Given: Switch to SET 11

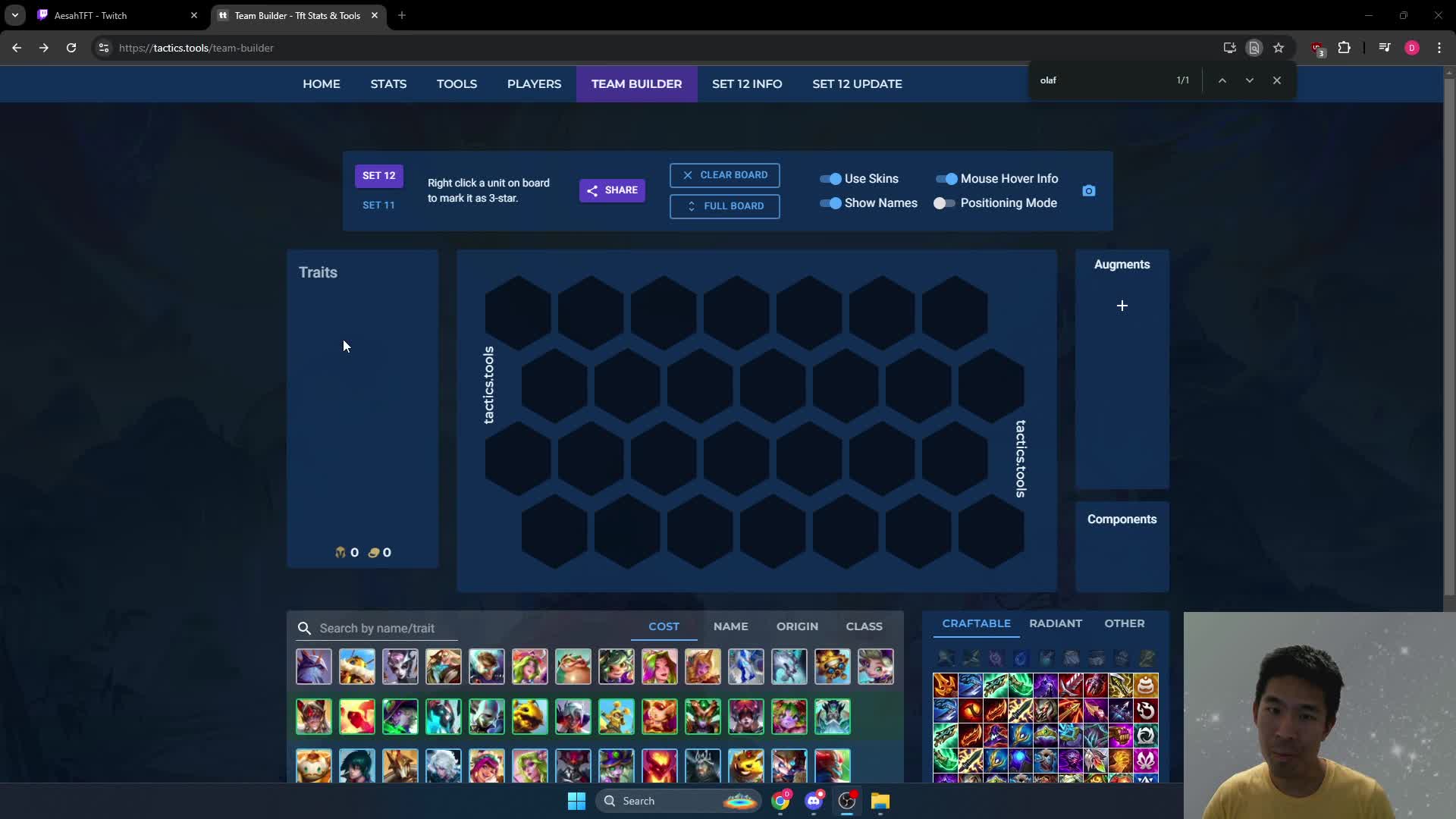Looking at the screenshot, I should (x=378, y=206).
